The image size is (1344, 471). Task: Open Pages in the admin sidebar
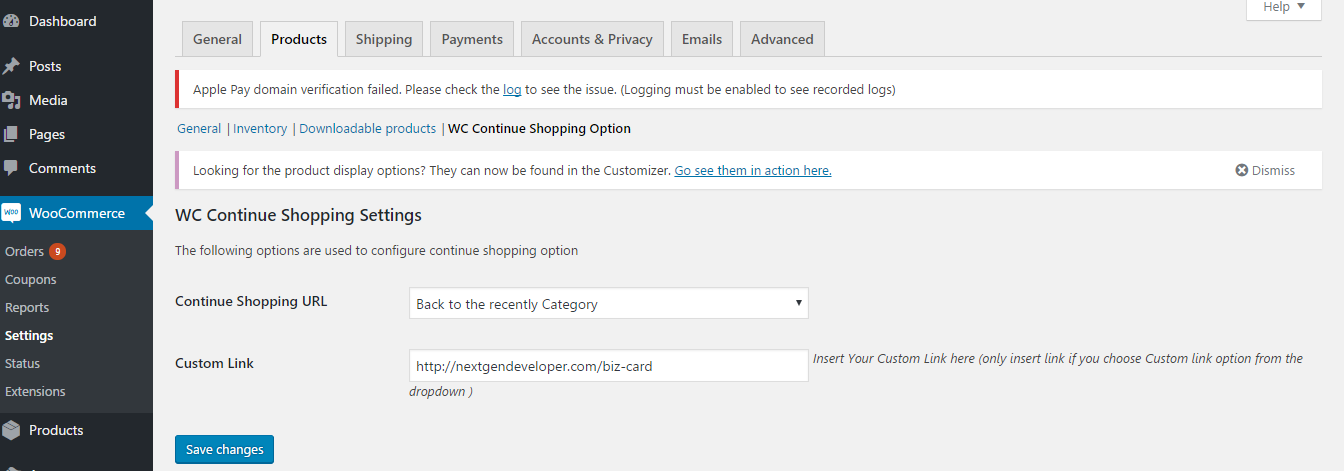pyautogui.click(x=76, y=134)
